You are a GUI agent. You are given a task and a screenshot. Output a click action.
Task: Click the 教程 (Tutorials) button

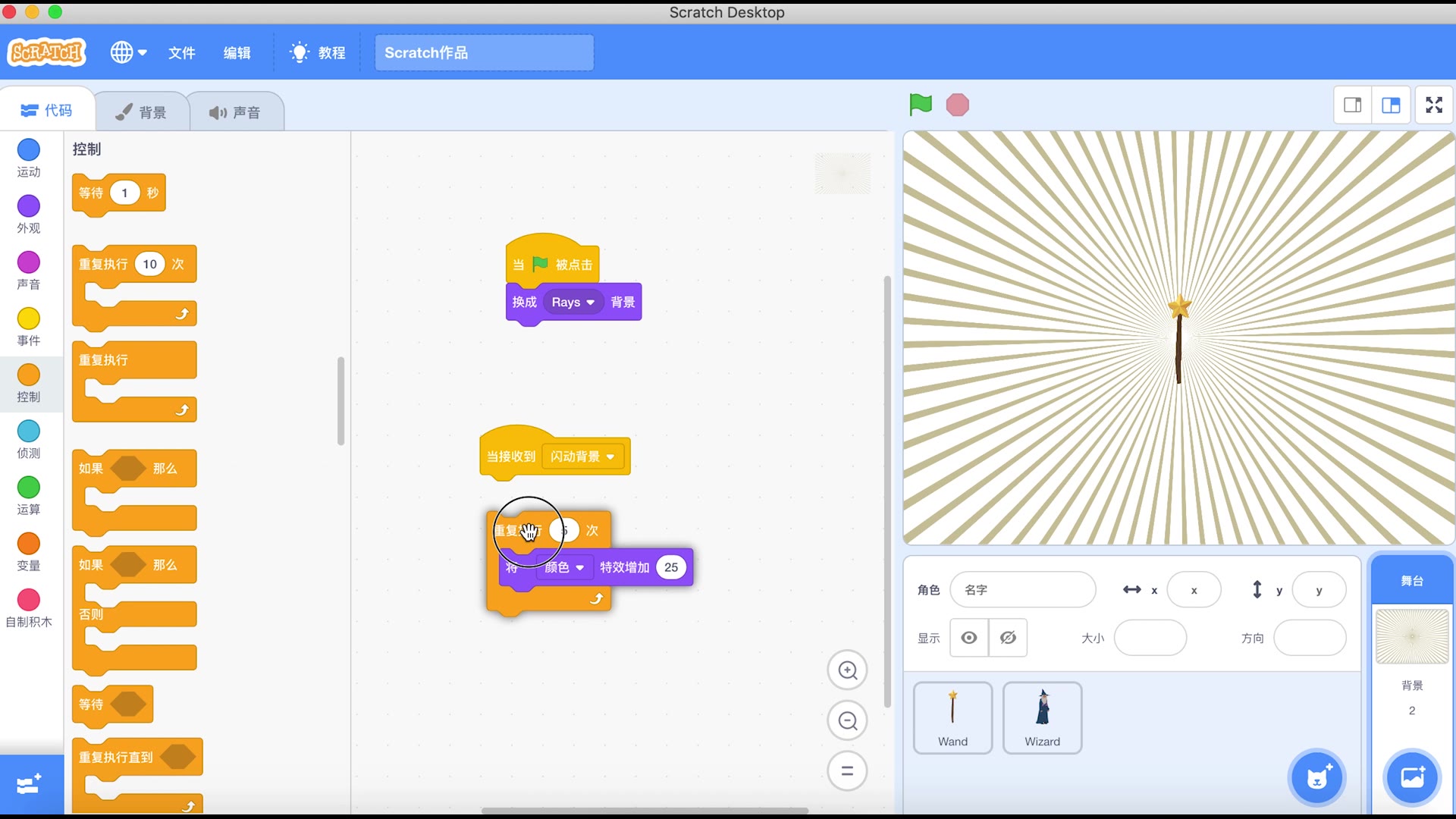pos(317,52)
